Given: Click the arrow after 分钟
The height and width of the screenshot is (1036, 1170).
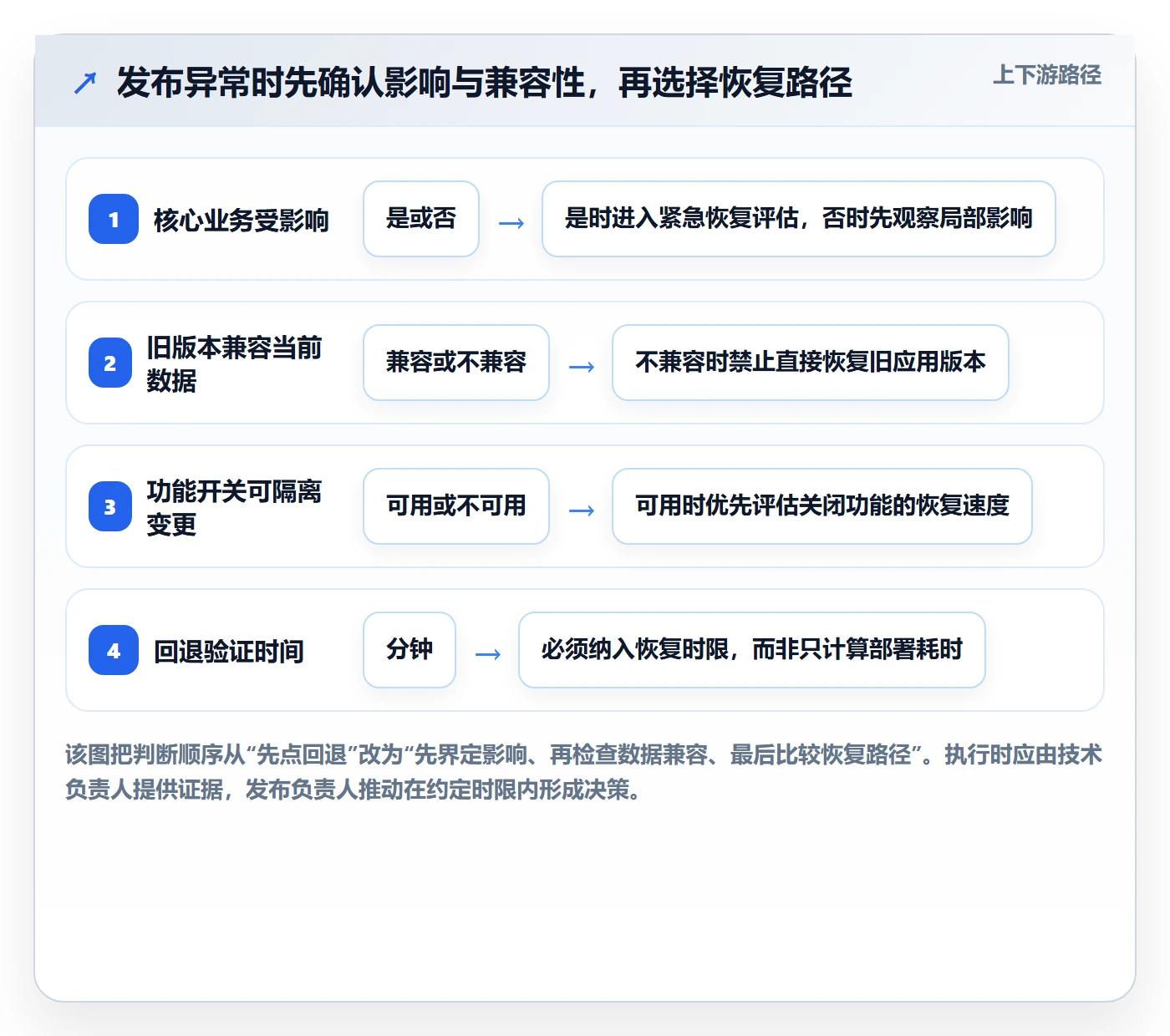Looking at the screenshot, I should [487, 654].
